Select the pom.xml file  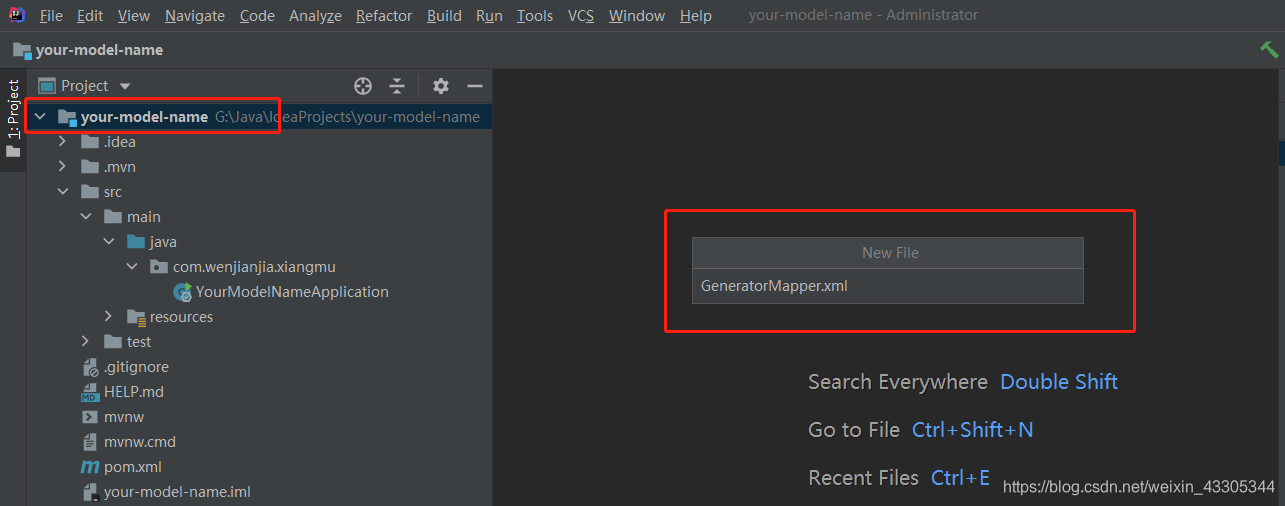pyautogui.click(x=133, y=467)
